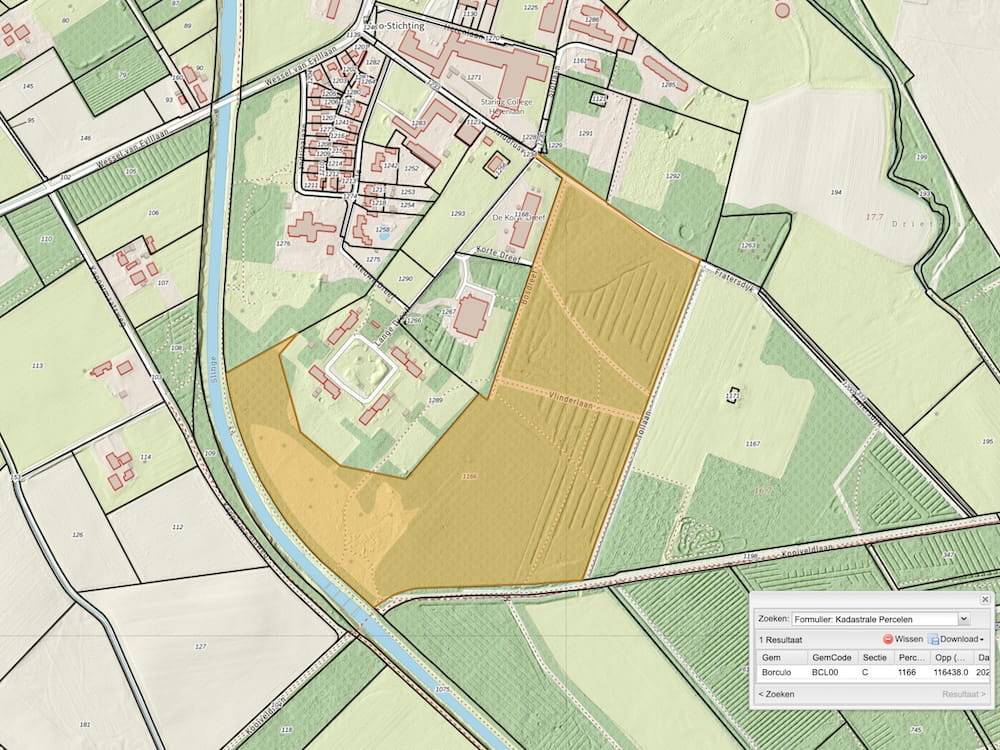Click the BCL00 cell in results

[x=828, y=674]
